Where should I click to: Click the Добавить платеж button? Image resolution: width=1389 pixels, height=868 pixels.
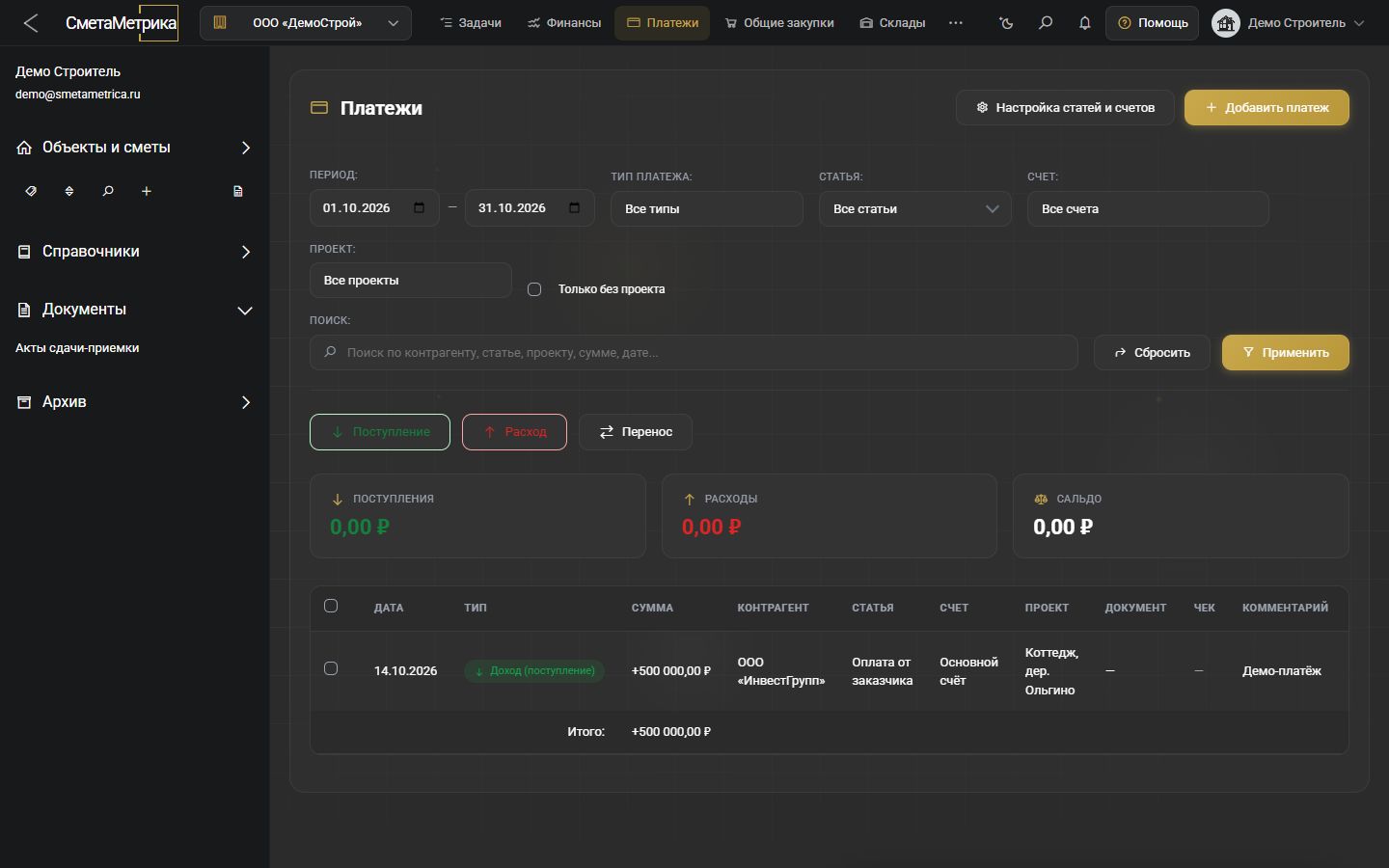coord(1266,108)
